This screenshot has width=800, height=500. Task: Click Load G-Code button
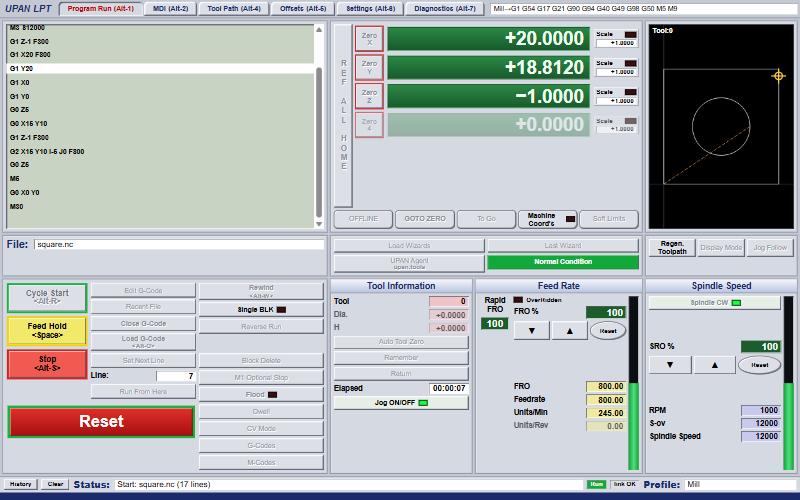pos(143,341)
